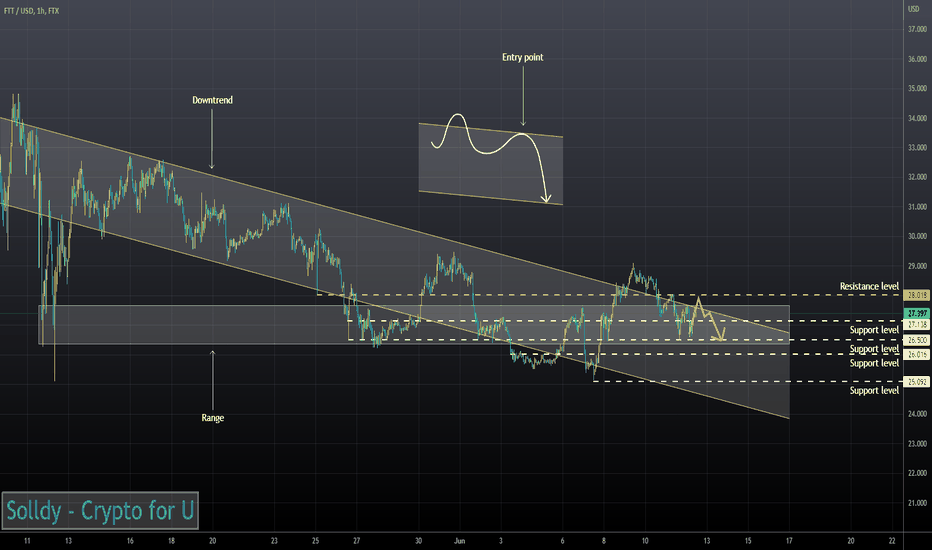
Task: Select date 6 on the time axis
Action: (x=562, y=541)
